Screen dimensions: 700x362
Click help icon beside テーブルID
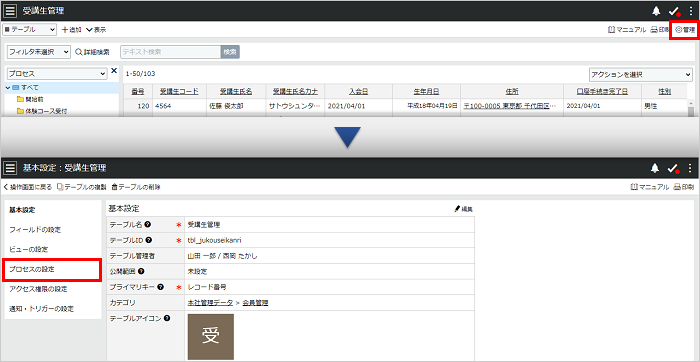149,240
